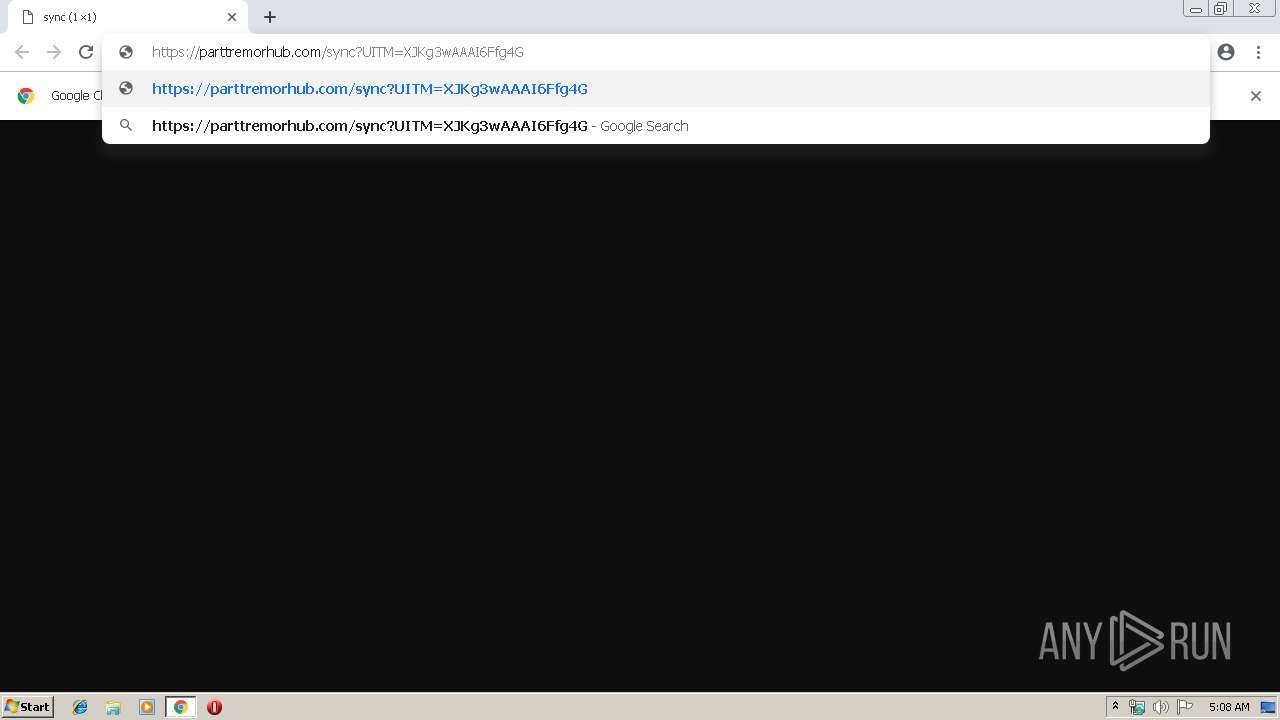Click the Show desktop button
Image resolution: width=1280 pixels, height=720 pixels.
[x=1269, y=707]
